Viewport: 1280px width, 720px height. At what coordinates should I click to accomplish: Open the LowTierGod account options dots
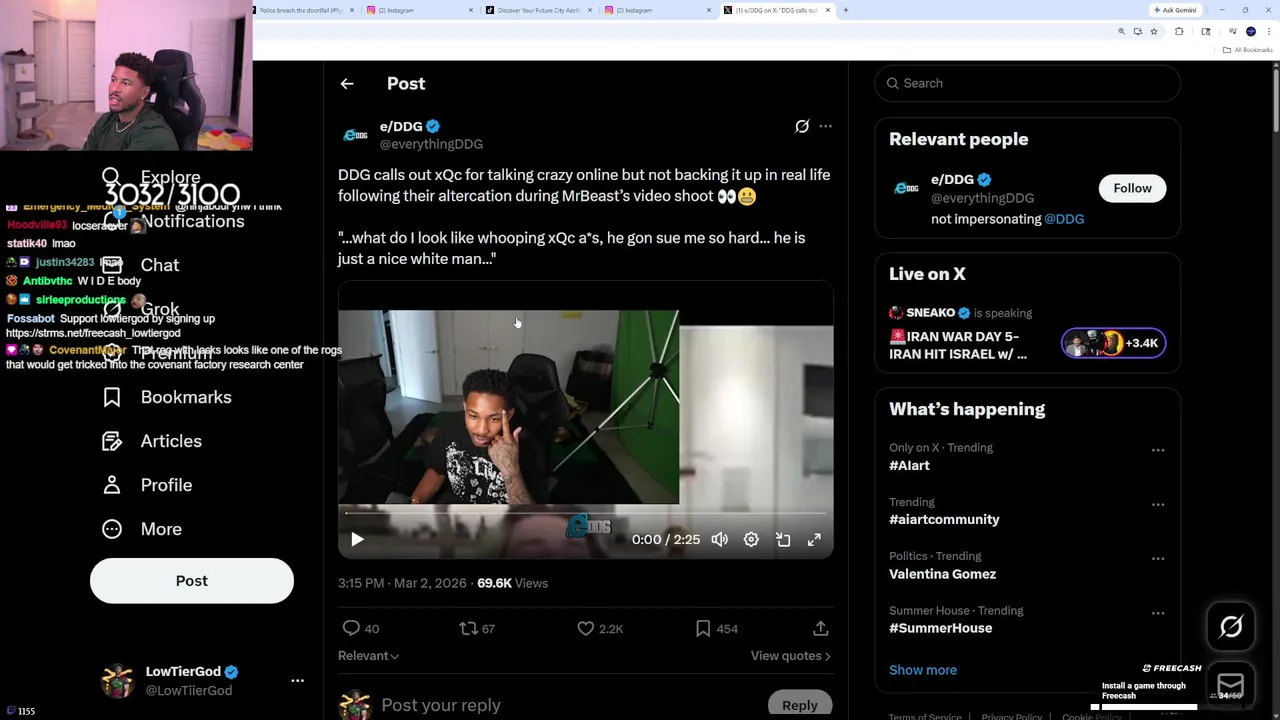click(x=297, y=680)
